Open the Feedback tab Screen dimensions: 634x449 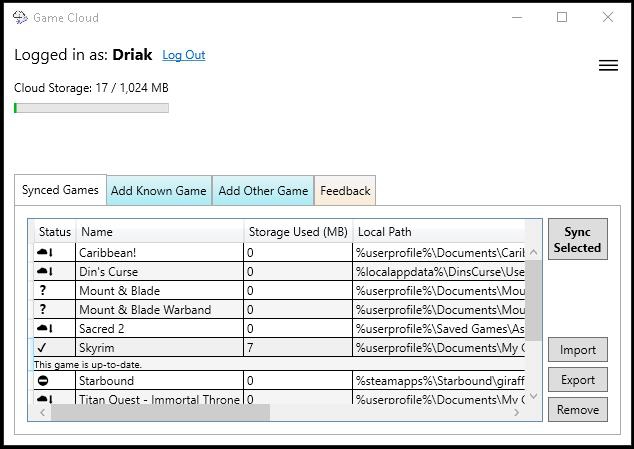(x=345, y=191)
